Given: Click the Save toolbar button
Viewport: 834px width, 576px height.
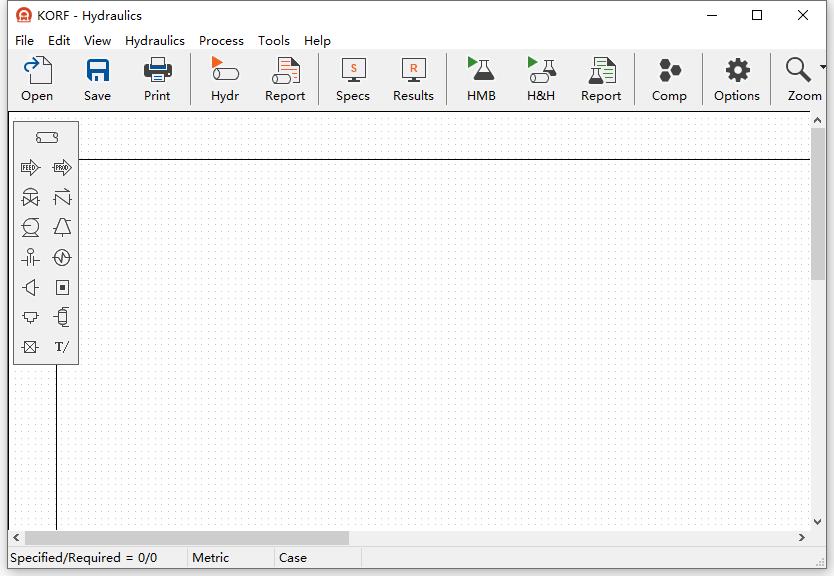Looking at the screenshot, I should 97,79.
